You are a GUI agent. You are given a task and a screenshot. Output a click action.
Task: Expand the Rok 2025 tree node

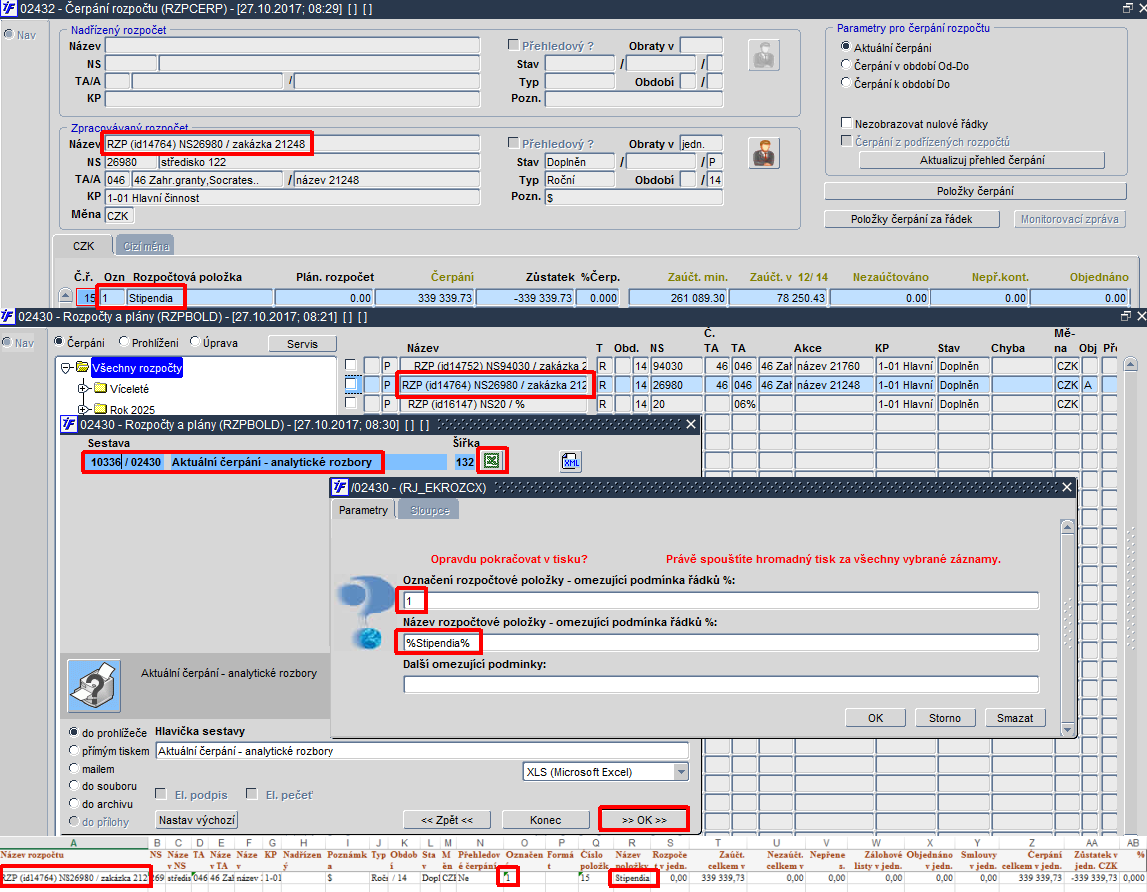point(83,409)
